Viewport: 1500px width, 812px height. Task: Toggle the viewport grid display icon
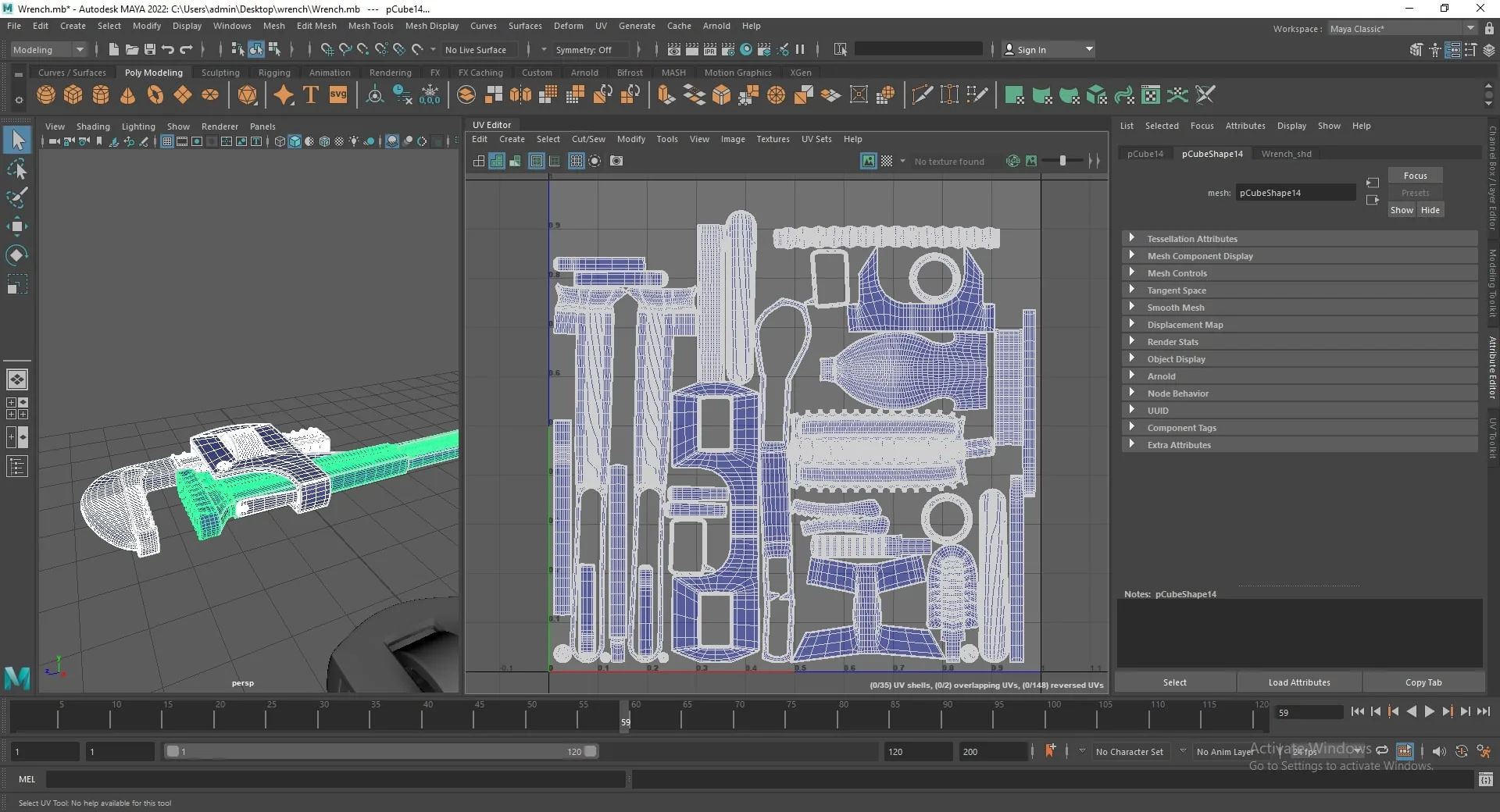[166, 141]
